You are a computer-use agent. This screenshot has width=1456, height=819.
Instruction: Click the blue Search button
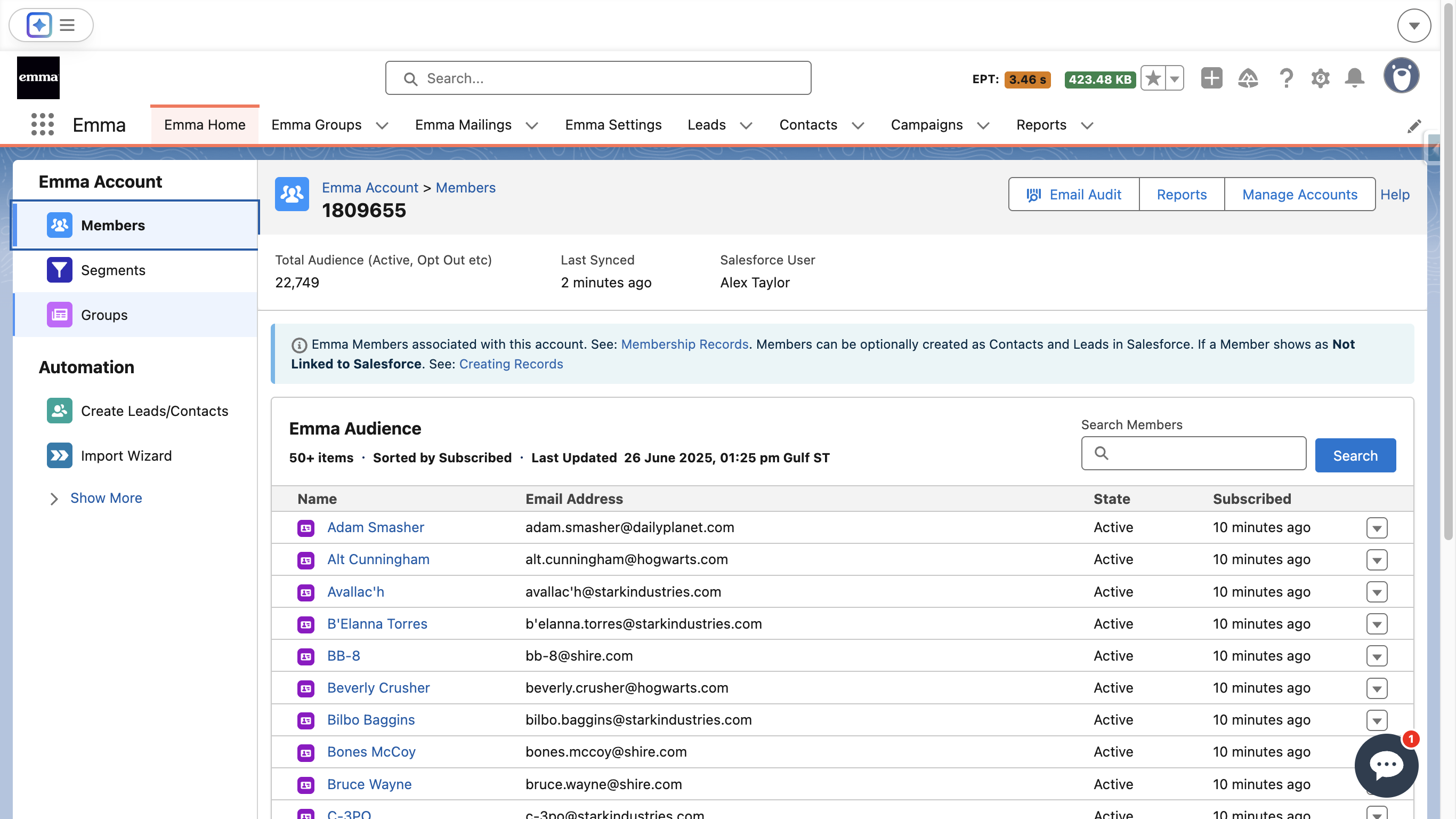coord(1355,455)
